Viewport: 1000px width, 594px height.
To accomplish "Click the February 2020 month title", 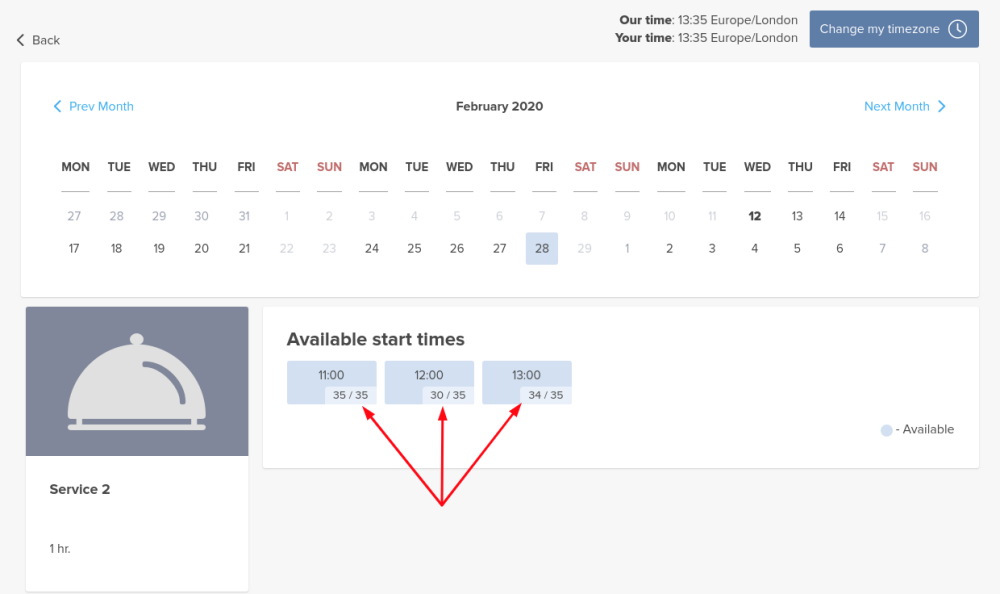I will (x=499, y=106).
